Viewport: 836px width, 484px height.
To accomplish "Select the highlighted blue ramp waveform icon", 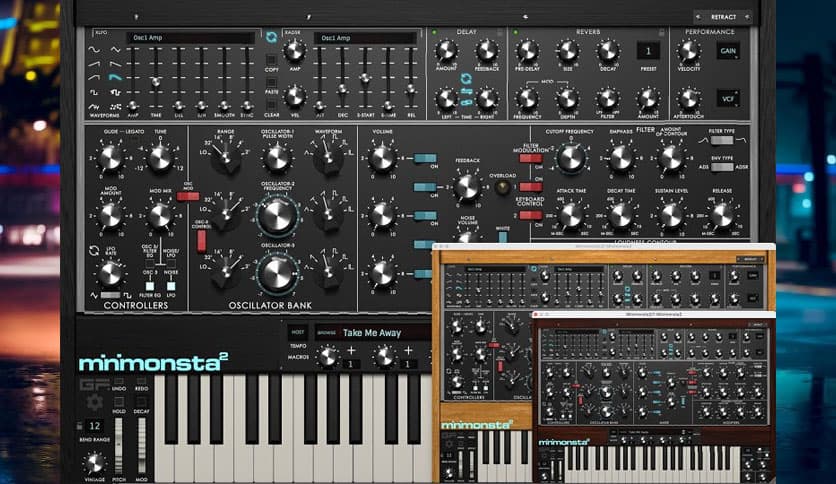I will (x=115, y=78).
